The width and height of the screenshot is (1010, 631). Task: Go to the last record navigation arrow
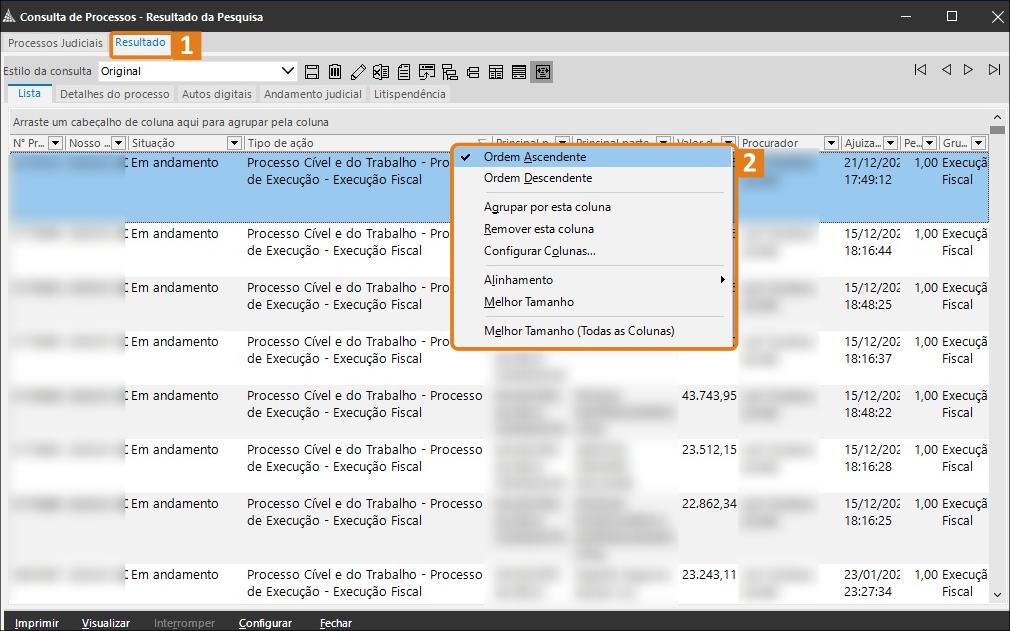pos(995,70)
